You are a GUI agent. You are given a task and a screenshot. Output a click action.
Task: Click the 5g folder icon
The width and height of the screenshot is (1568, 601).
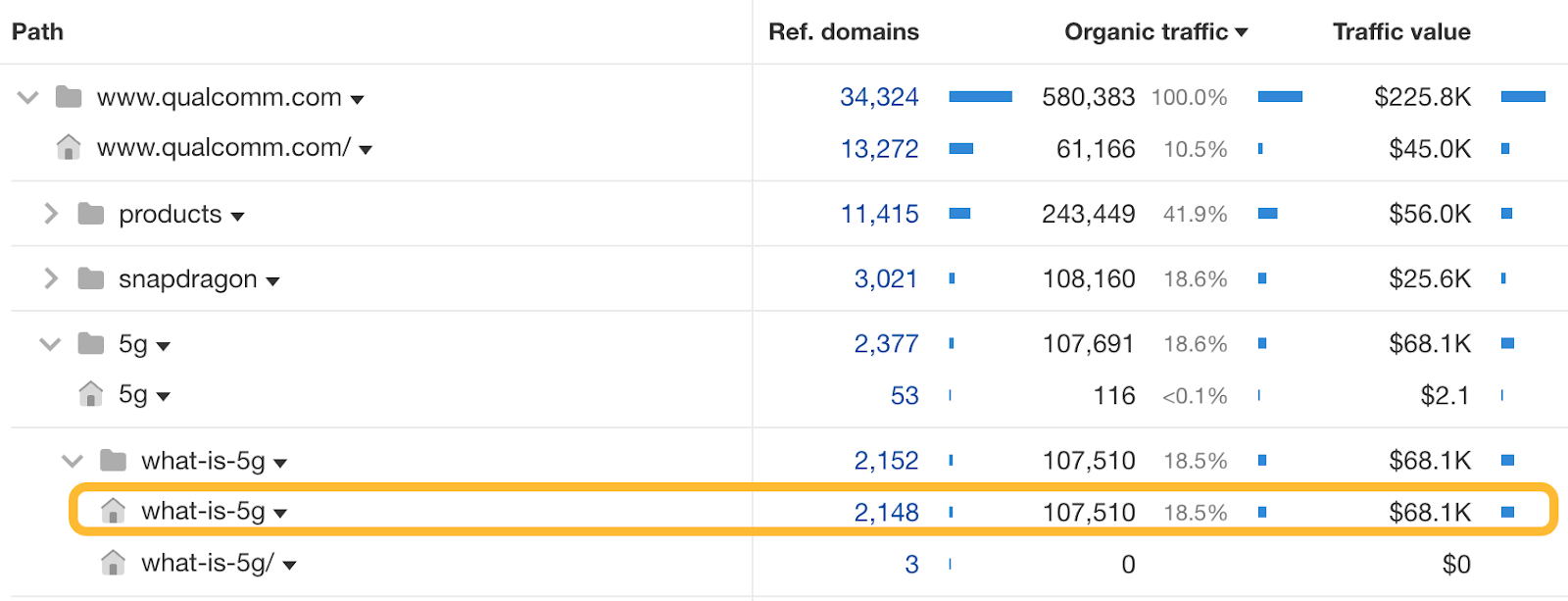point(91,343)
